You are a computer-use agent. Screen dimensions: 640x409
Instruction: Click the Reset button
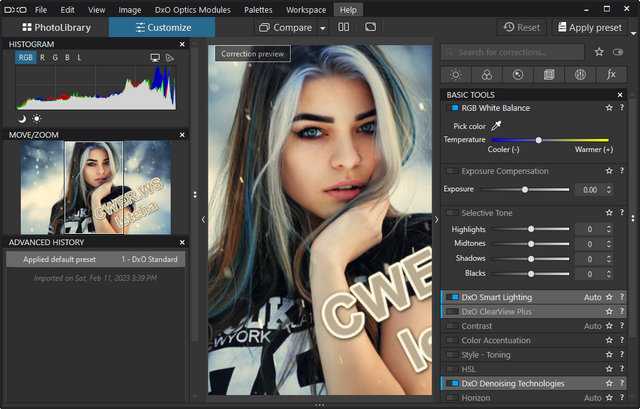pos(521,28)
